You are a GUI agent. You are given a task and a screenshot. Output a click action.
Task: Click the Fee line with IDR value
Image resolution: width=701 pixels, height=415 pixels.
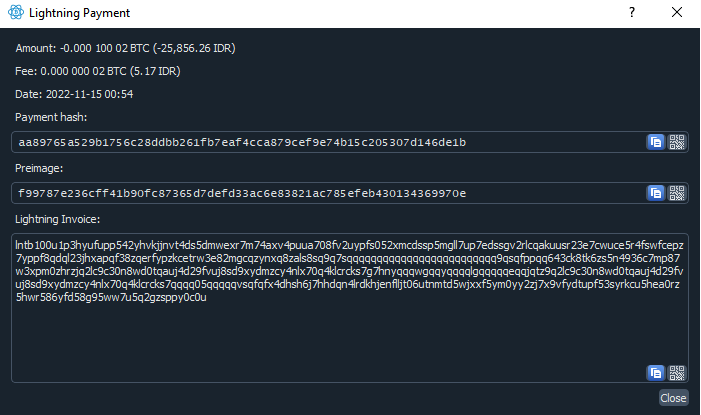(98, 71)
